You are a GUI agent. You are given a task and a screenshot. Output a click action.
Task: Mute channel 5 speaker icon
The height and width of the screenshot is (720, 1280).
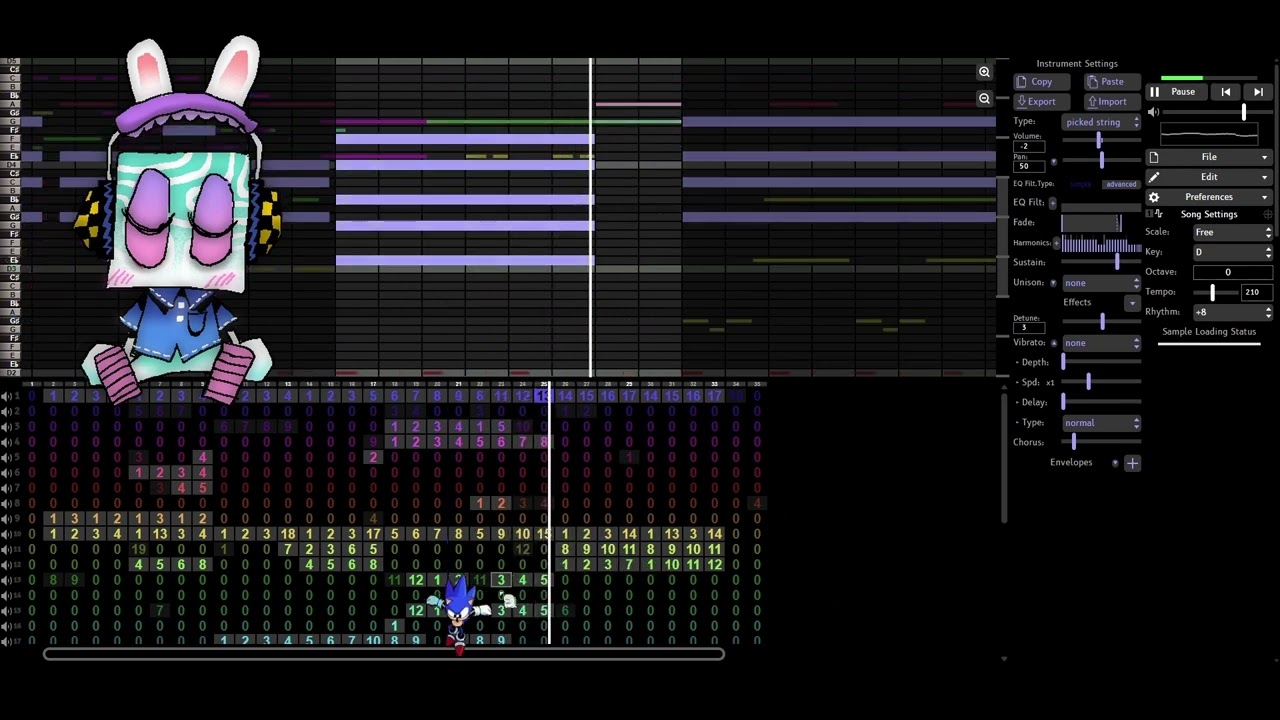pyautogui.click(x=6, y=457)
